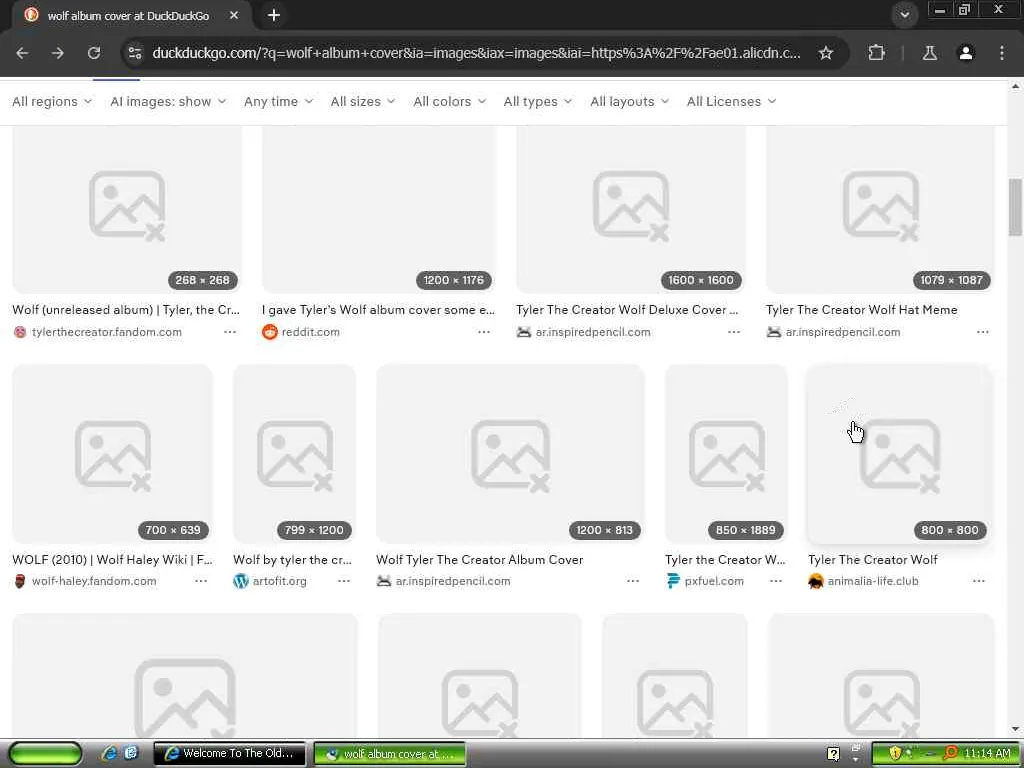Click the green Start button on taskbar

point(45,753)
